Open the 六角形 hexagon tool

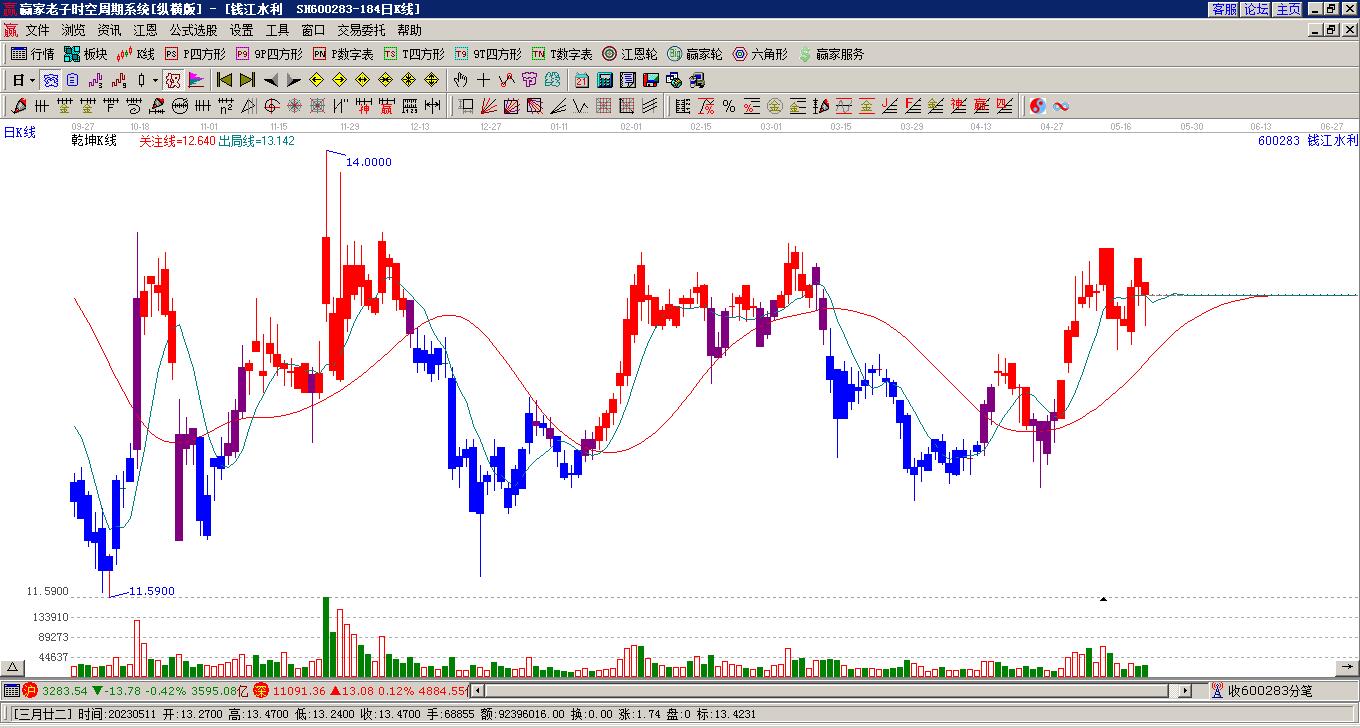pos(760,54)
